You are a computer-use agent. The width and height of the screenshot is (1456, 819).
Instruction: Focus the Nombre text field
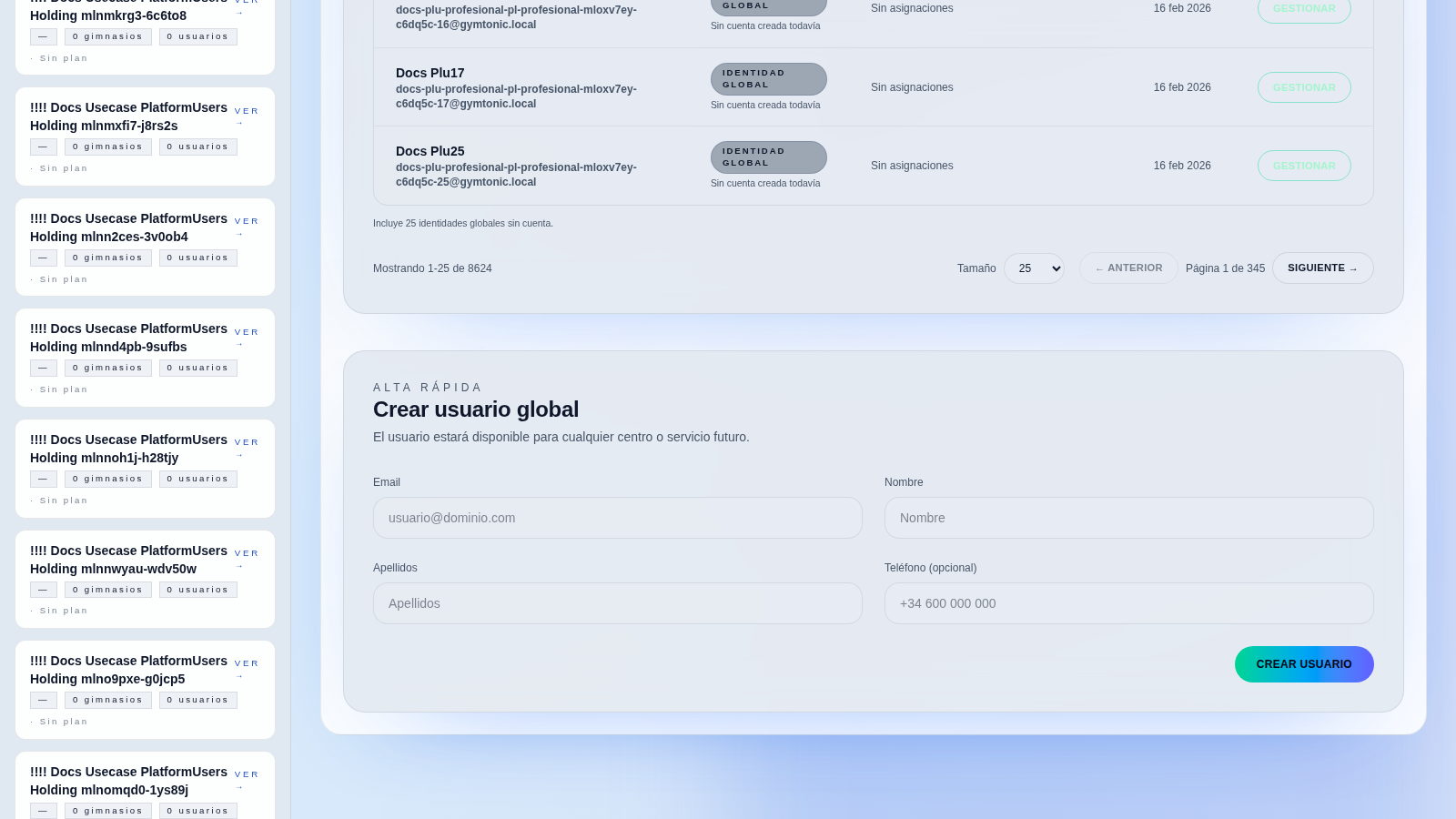tap(1128, 518)
